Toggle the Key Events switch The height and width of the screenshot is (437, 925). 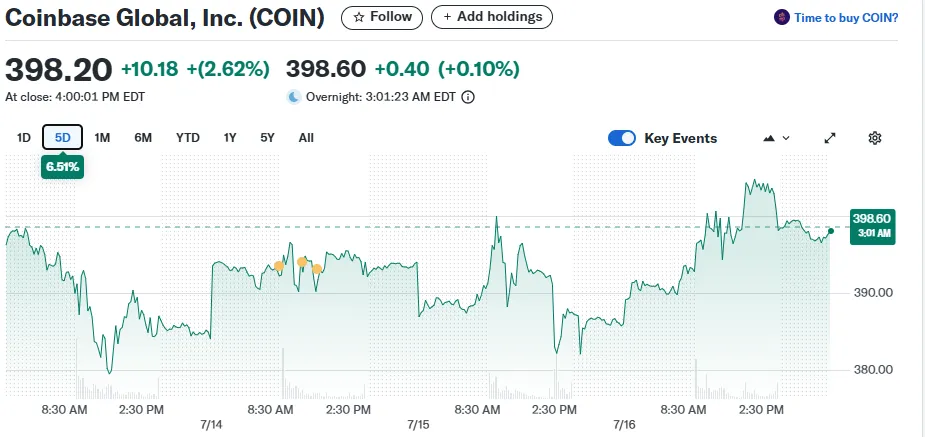pos(622,138)
